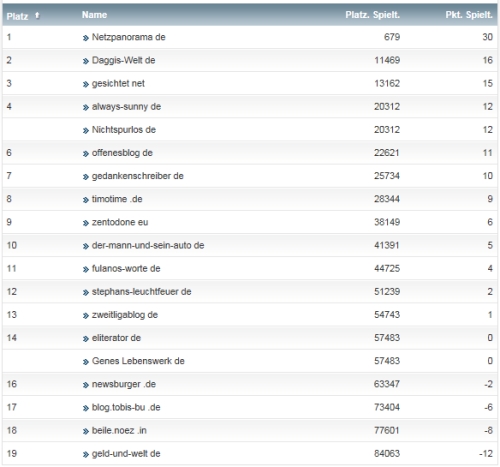Screen dimensions: 500x467
Task: Click the arrow icon before Netzpanorama de
Action: point(86,38)
